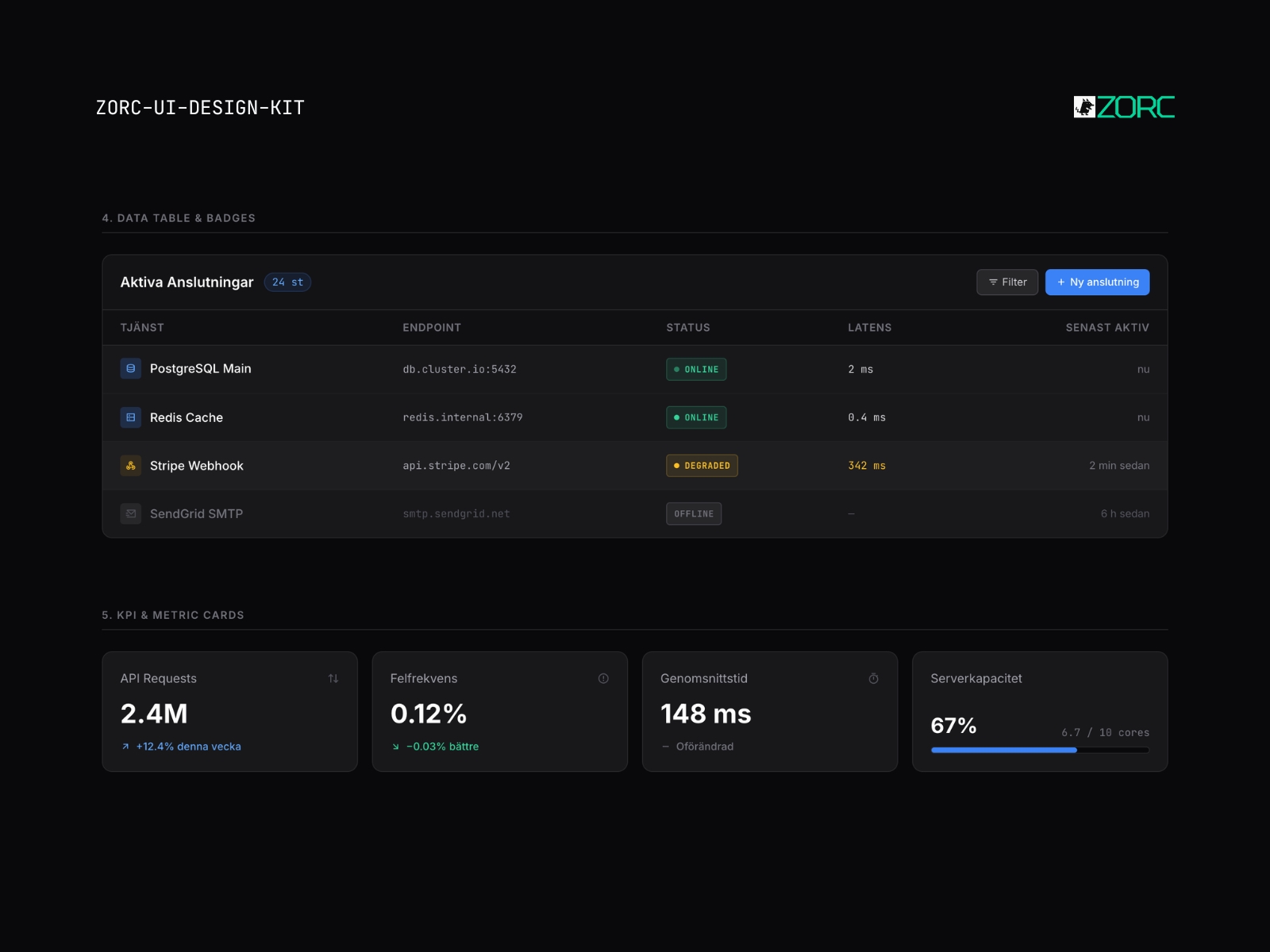Click the Stripe Webhook service icon
Viewport: 1270px width, 952px height.
[131, 466]
